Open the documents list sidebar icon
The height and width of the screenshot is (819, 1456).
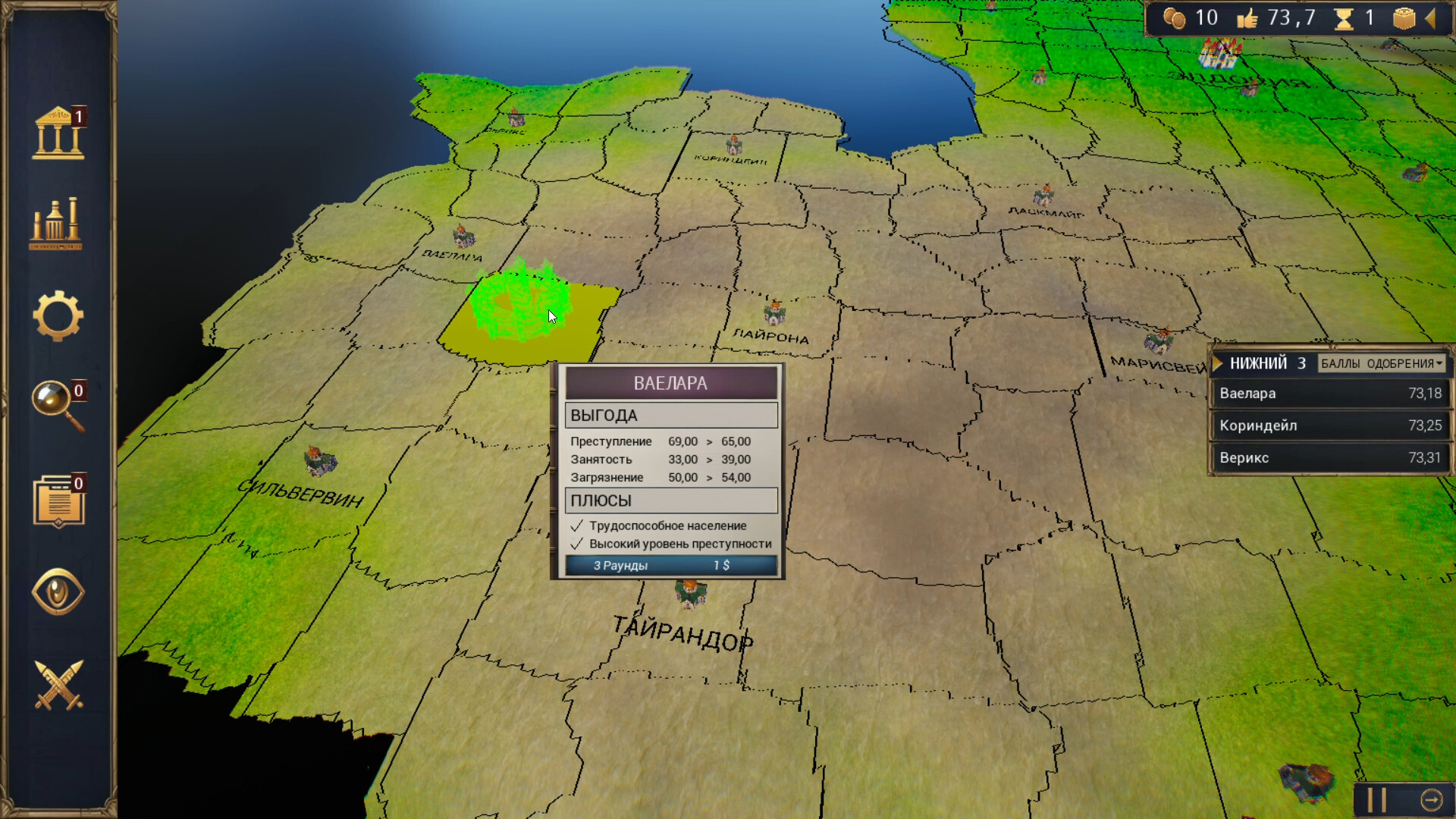click(x=58, y=501)
